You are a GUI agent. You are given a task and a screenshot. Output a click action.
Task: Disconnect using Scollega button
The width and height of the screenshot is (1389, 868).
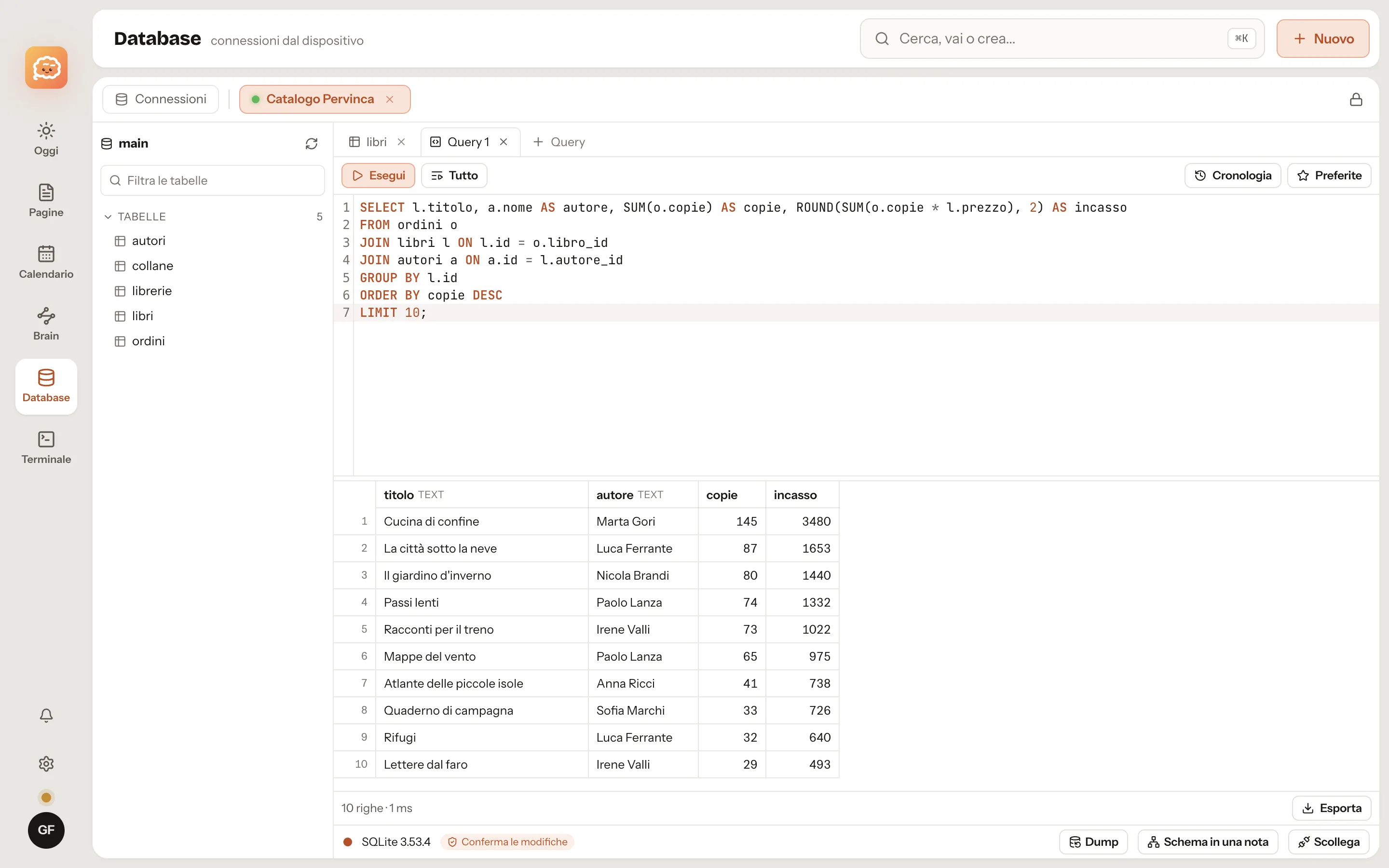pos(1329,841)
